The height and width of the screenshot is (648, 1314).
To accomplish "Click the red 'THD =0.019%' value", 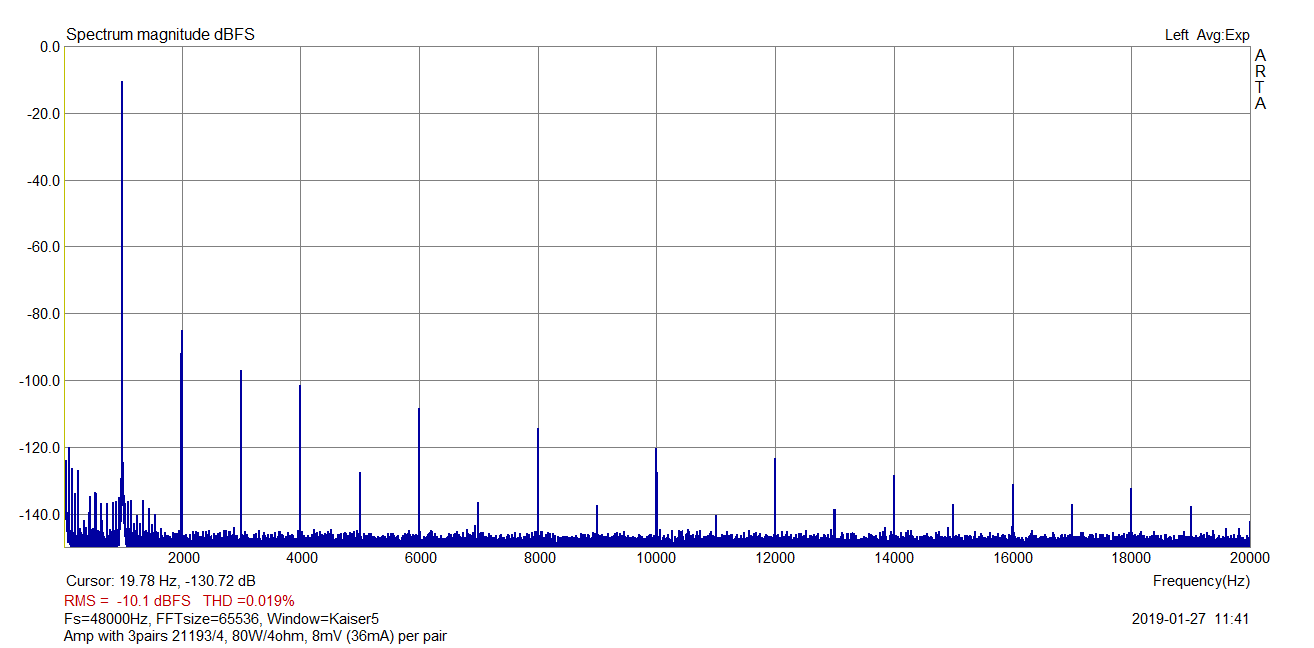I will tap(249, 601).
